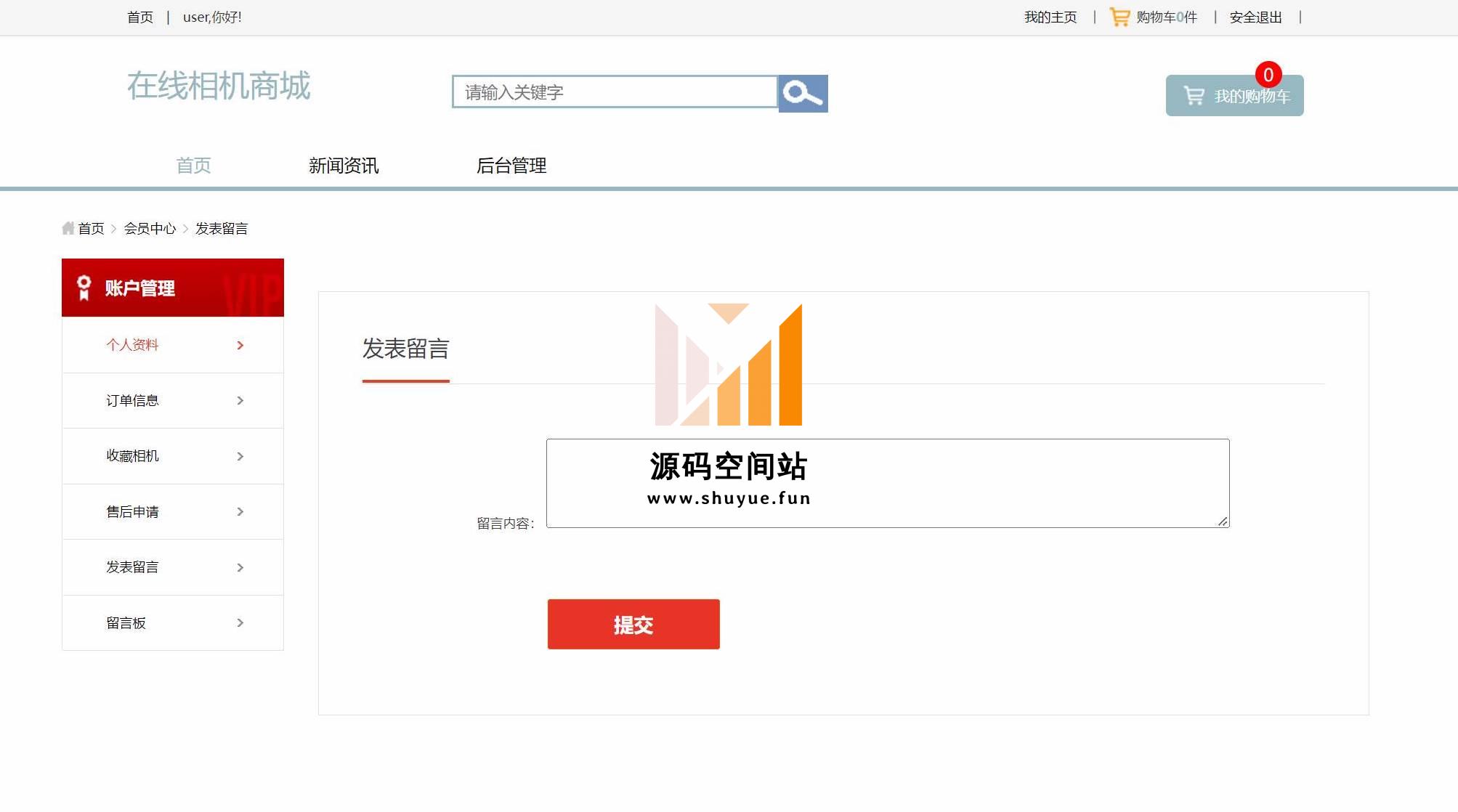Click the 在线相机商城 site logo
The width and height of the screenshot is (1458, 812).
[x=219, y=86]
